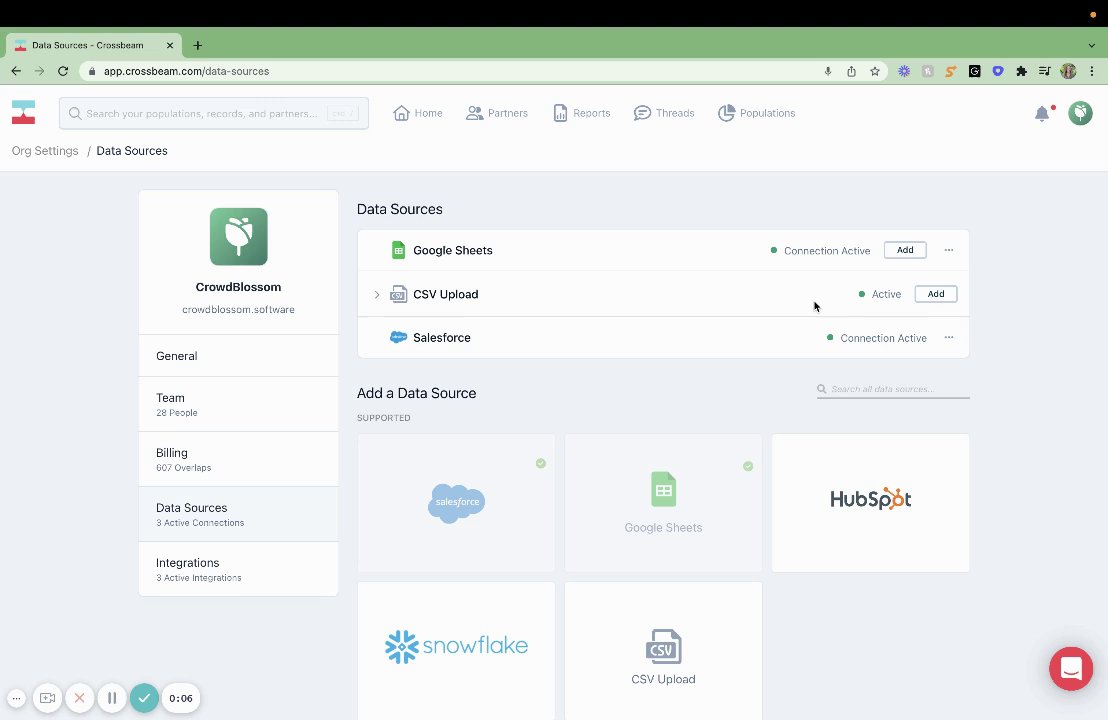Open a new browser tab
The image size is (1108, 720).
click(x=198, y=45)
